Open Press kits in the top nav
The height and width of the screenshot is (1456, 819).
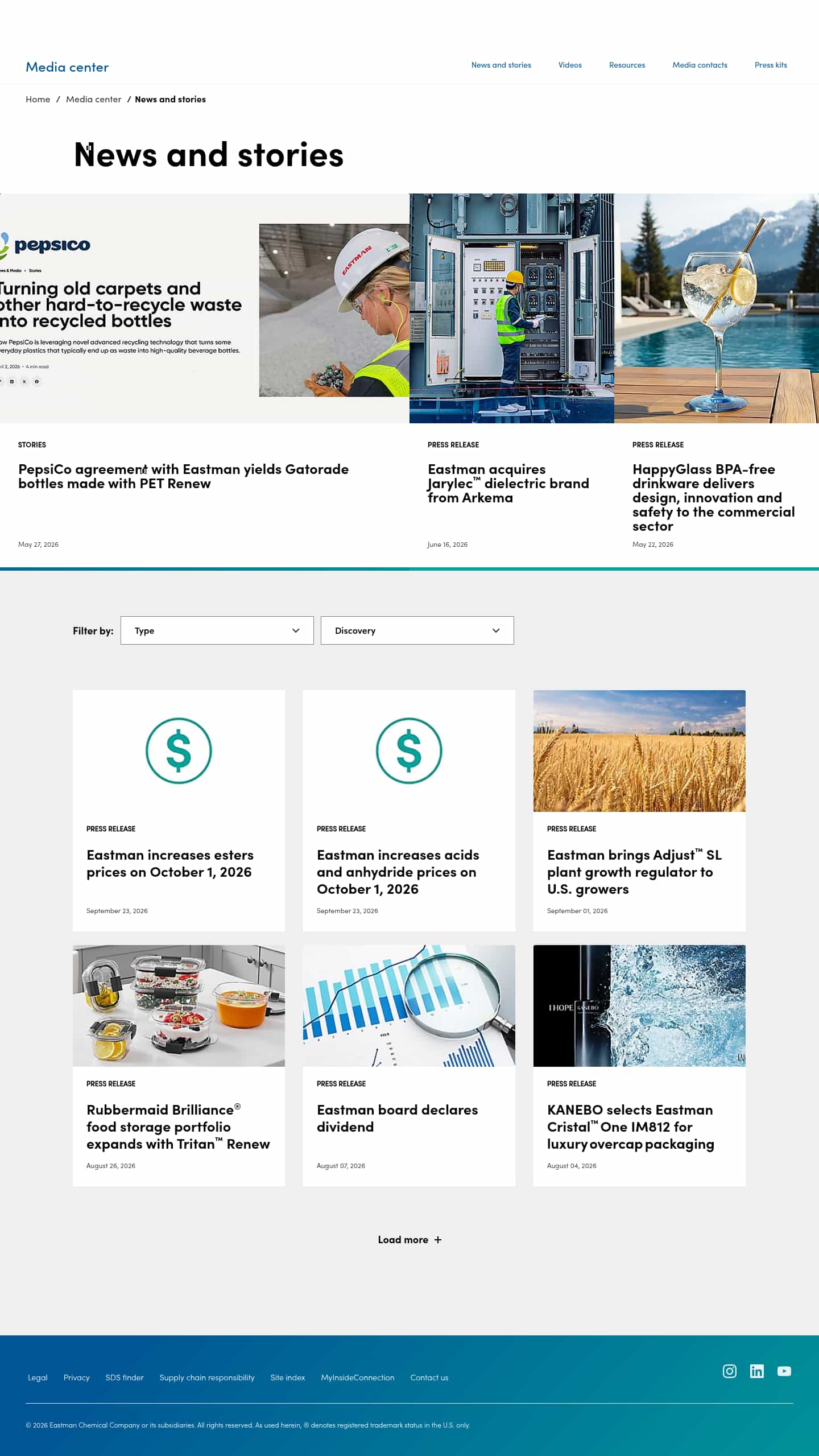coord(771,65)
